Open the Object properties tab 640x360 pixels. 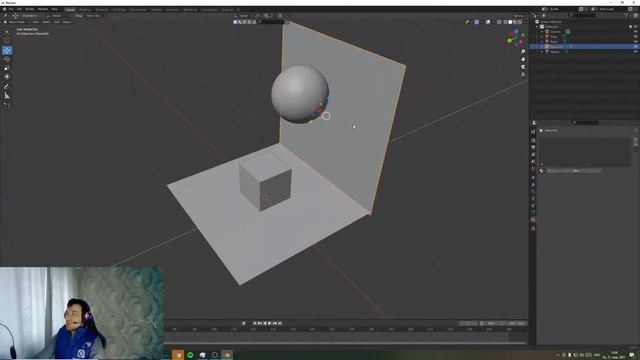[533, 178]
